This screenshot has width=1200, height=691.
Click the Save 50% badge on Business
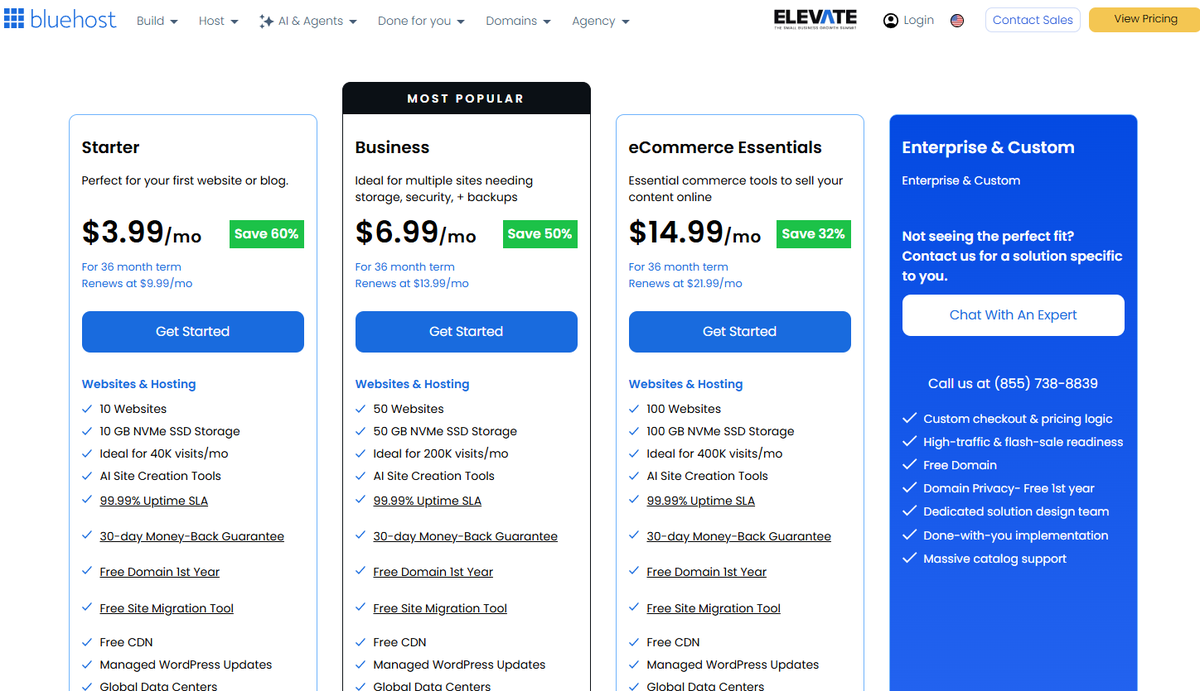tap(540, 234)
